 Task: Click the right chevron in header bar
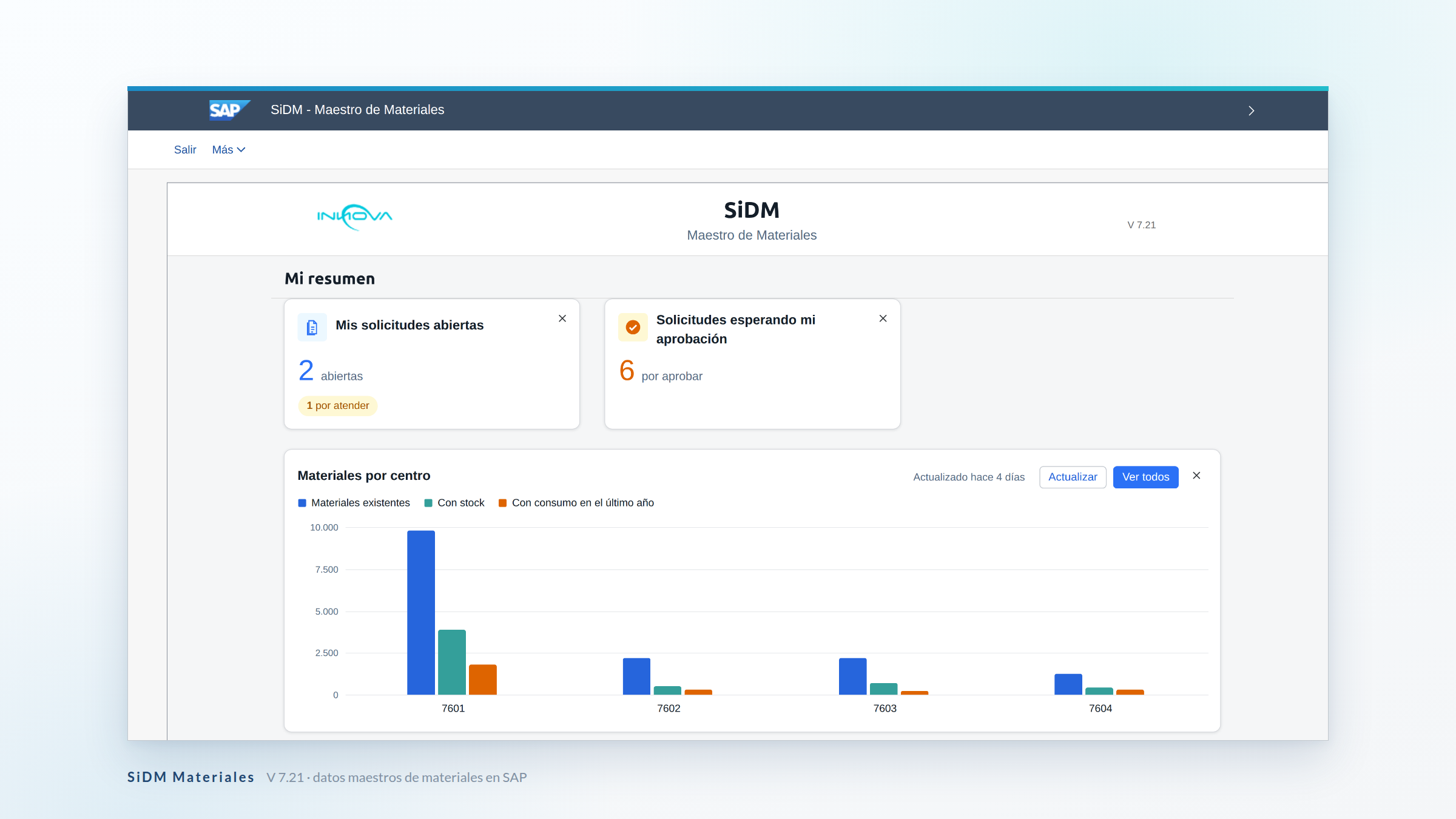[1251, 110]
